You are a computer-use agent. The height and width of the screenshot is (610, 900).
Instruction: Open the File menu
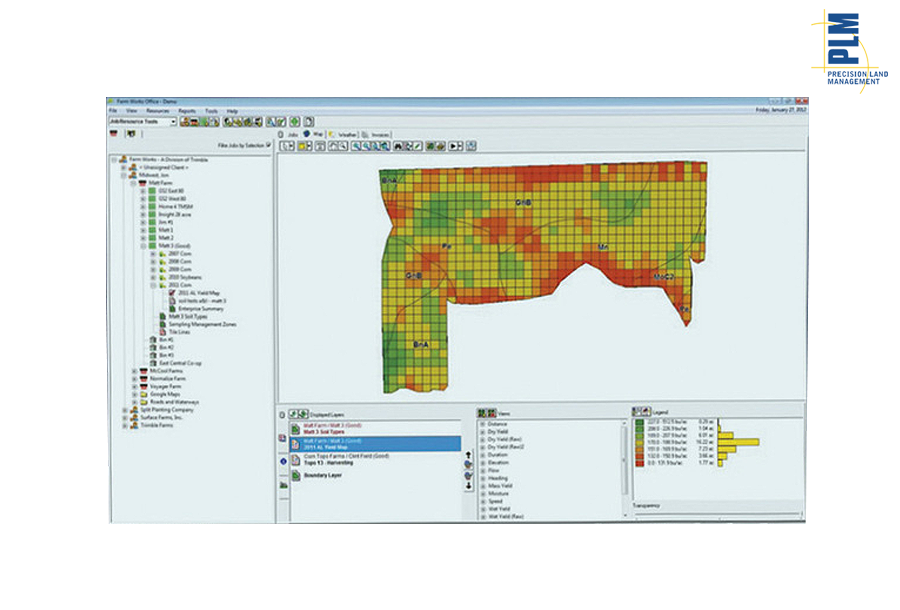click(x=113, y=111)
